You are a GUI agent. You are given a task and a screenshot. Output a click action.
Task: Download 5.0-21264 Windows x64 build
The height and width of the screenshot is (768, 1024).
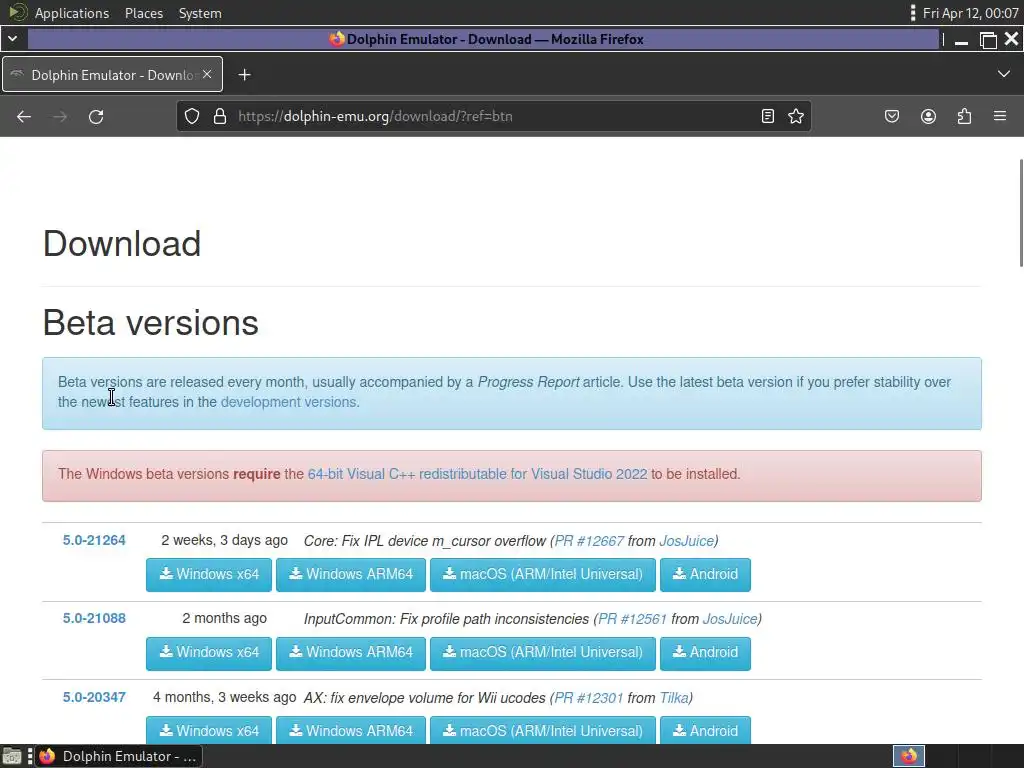pyautogui.click(x=209, y=575)
